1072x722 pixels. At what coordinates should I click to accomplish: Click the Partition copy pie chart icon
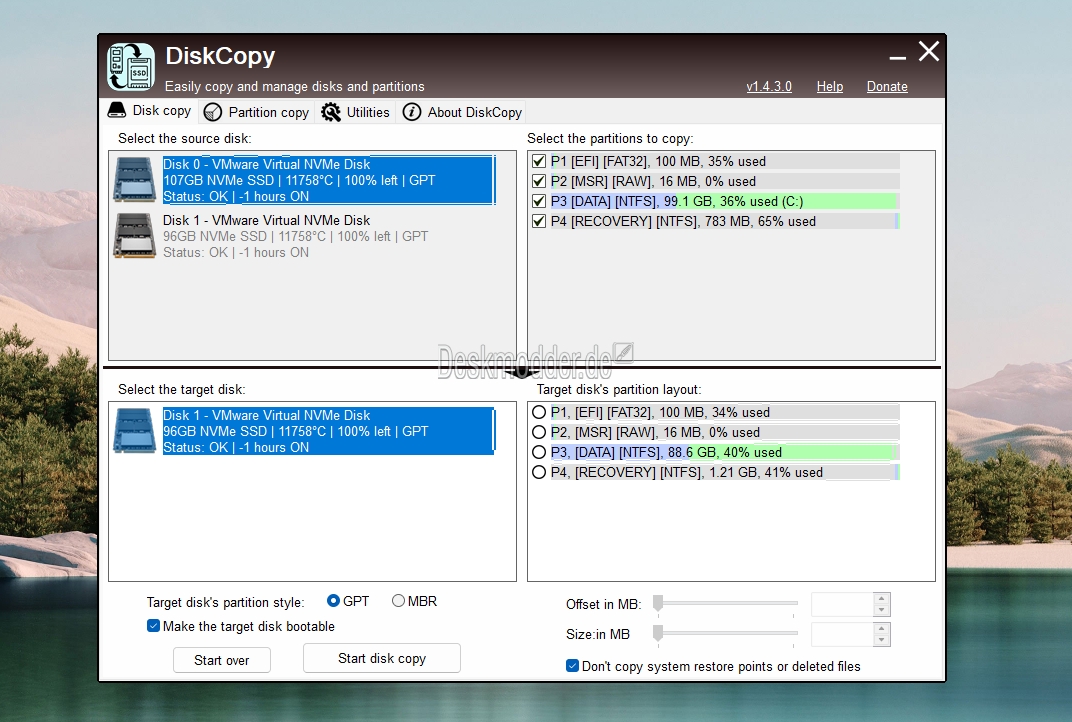click(x=213, y=112)
